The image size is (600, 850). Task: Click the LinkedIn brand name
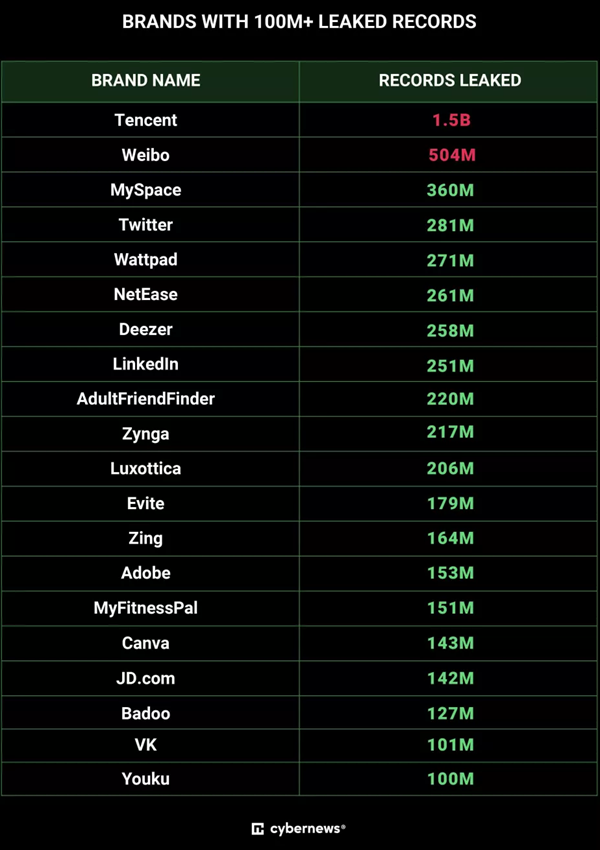[x=146, y=364]
